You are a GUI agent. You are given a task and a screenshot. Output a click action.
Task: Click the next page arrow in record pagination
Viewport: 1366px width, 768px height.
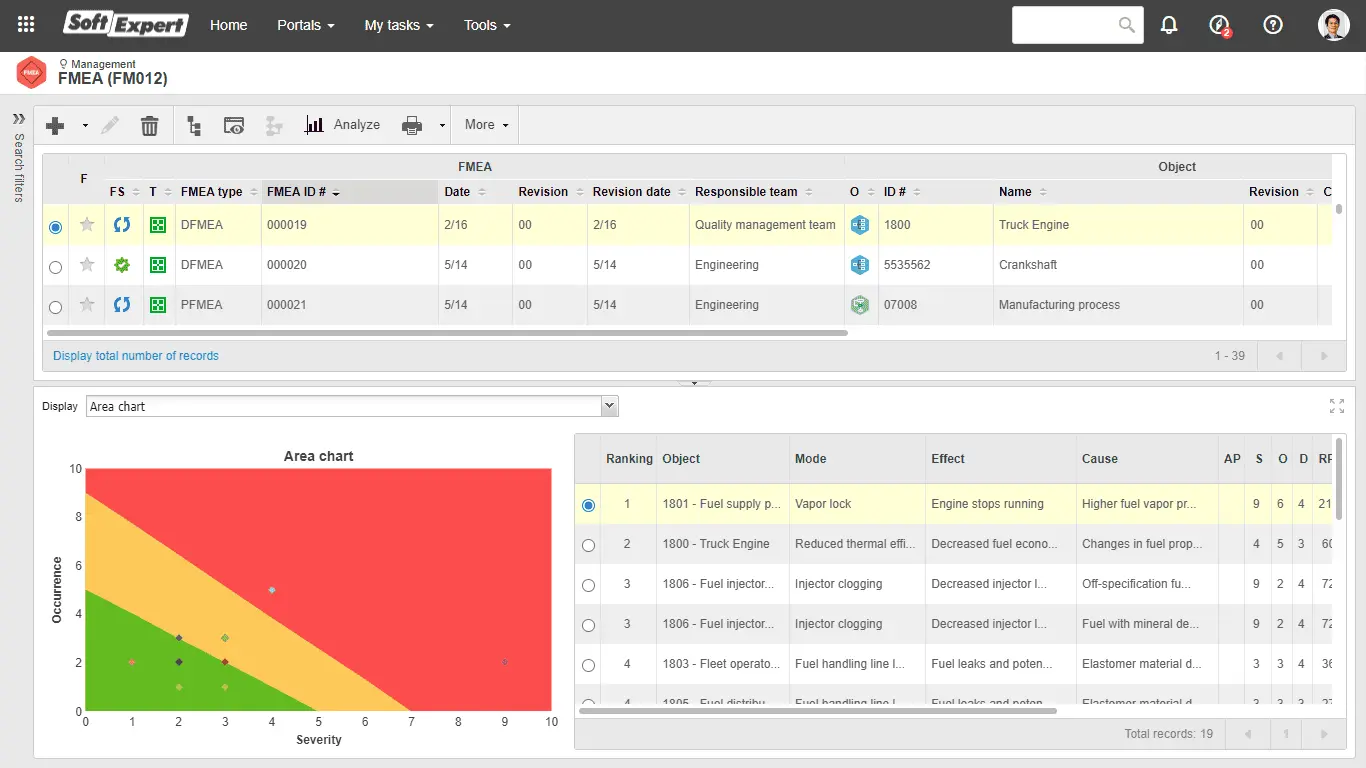coord(1322,355)
